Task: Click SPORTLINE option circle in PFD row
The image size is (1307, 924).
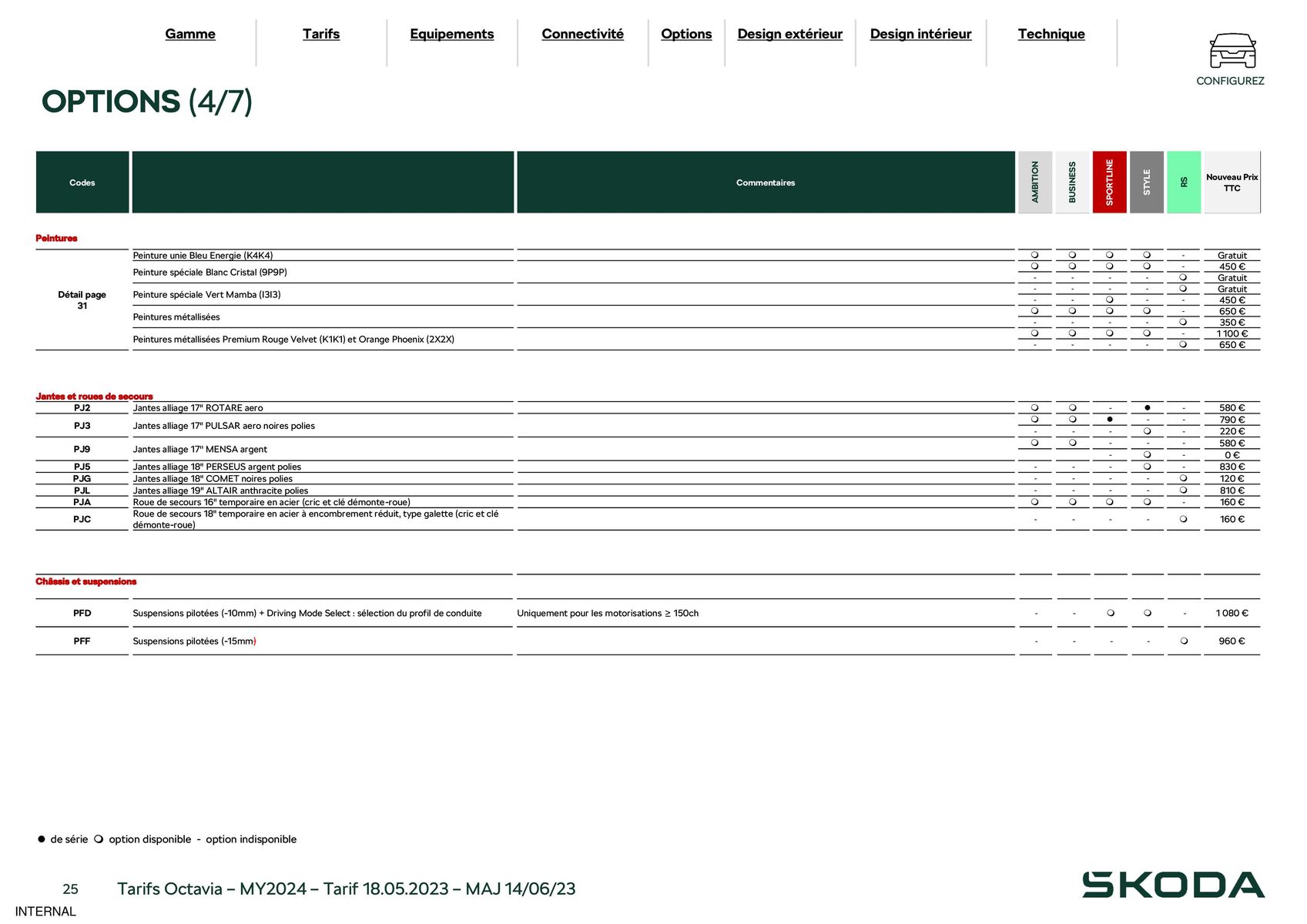Action: [1111, 613]
